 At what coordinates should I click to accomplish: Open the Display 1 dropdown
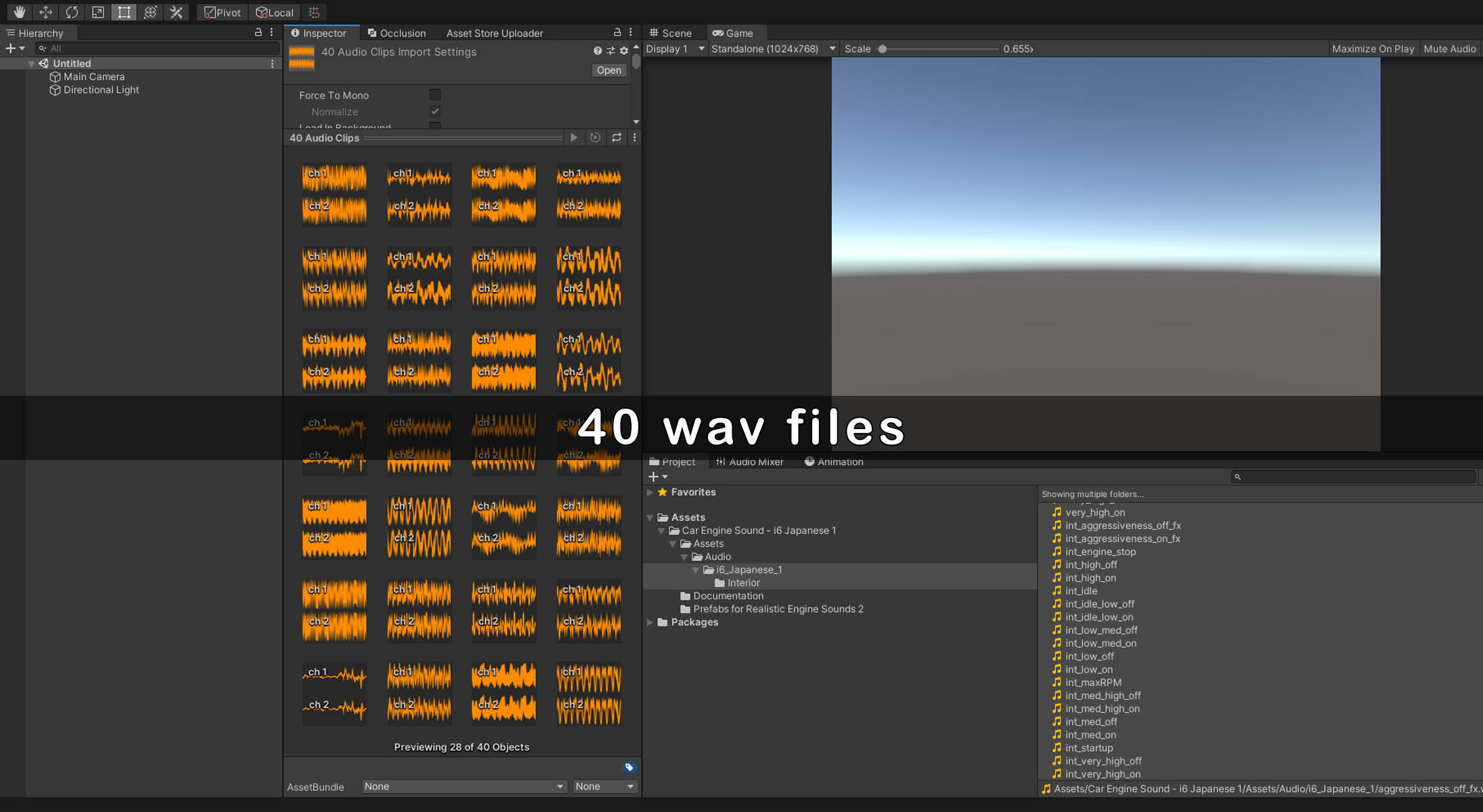pyautogui.click(x=674, y=49)
